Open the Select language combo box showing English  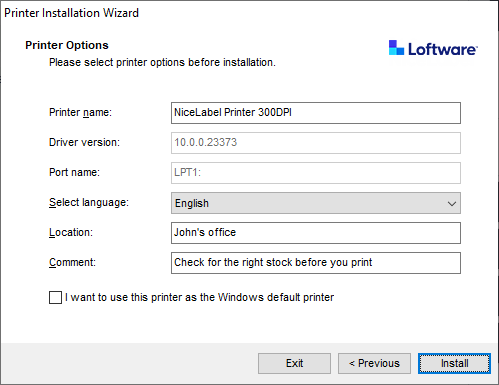pos(316,203)
